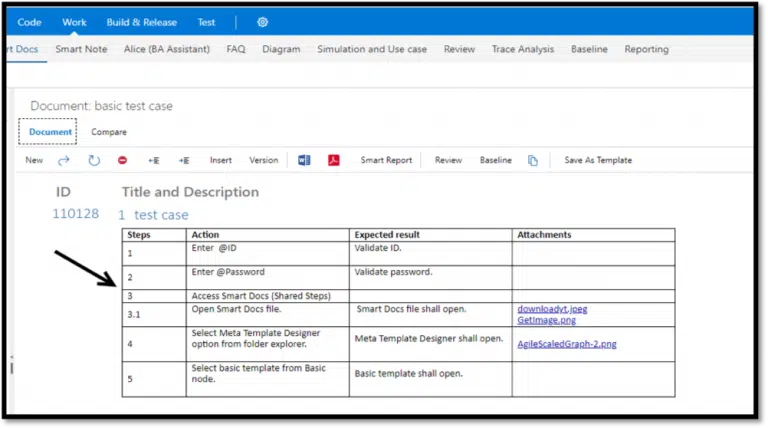The height and width of the screenshot is (428, 768).
Task: Export document to Word
Action: click(304, 160)
